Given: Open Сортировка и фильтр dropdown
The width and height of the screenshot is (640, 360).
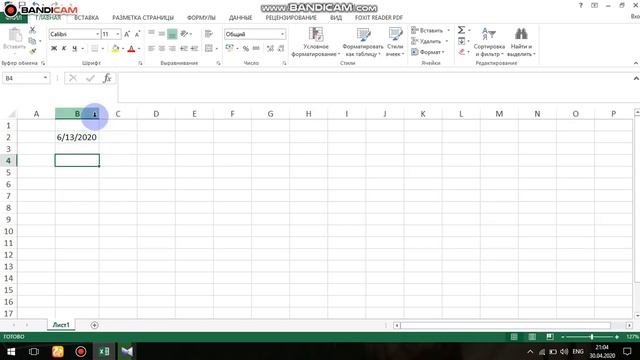Looking at the screenshot, I should (x=489, y=42).
